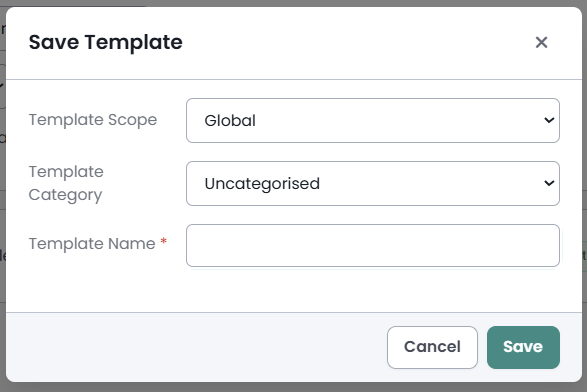Click the red required asterisk

tap(163, 240)
